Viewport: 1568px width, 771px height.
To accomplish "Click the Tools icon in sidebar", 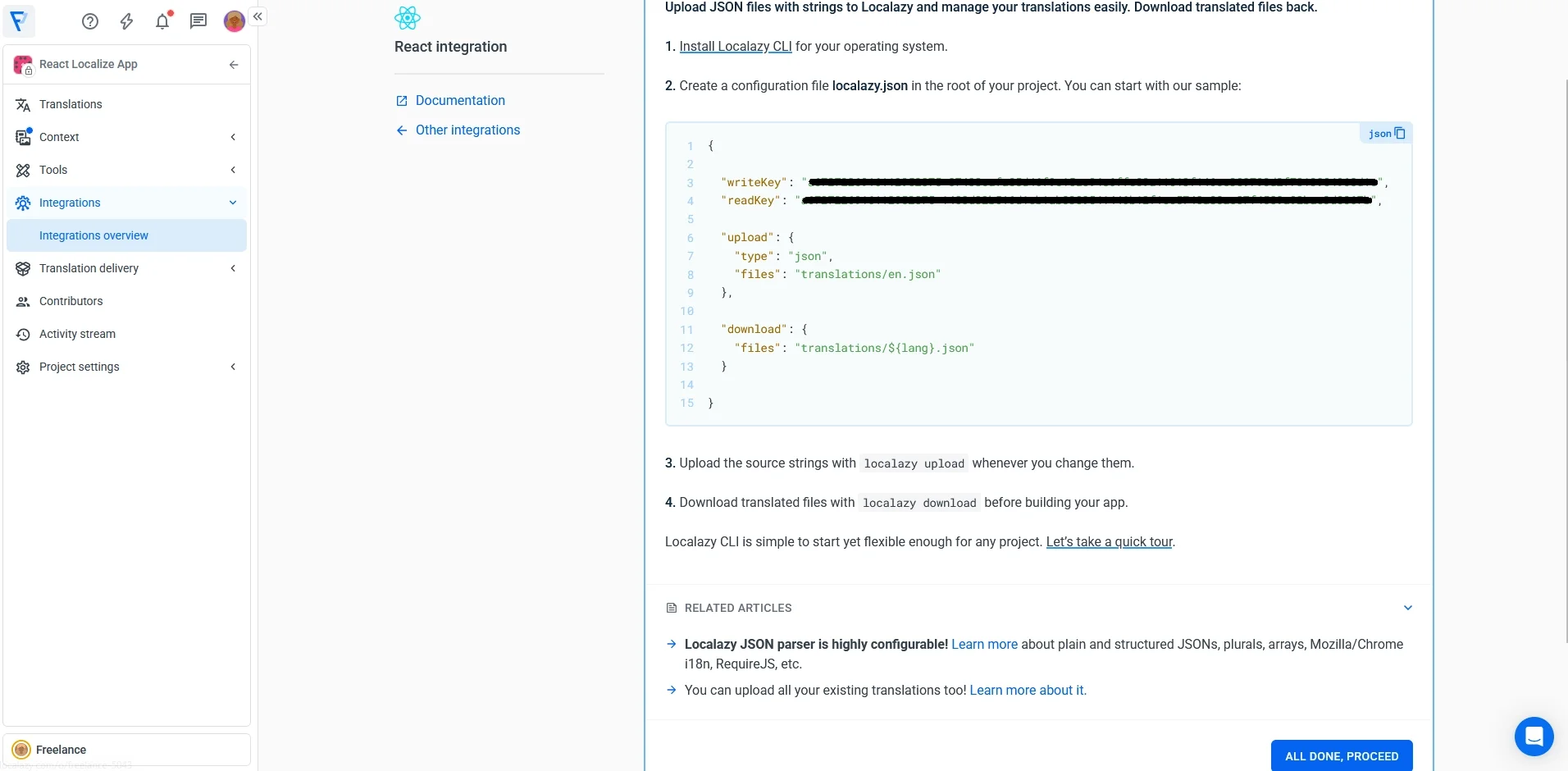I will (x=23, y=171).
